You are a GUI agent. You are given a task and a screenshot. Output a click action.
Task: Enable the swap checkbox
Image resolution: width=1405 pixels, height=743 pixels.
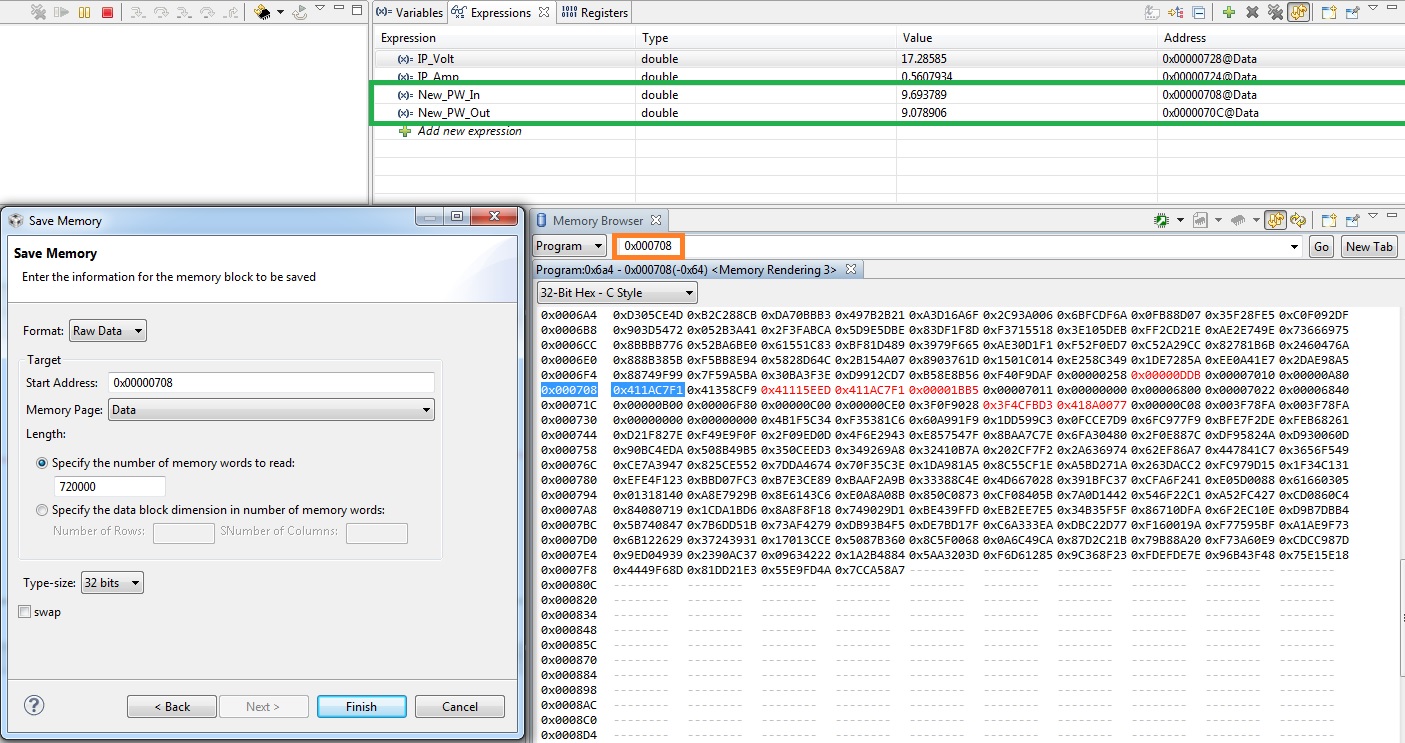24,612
